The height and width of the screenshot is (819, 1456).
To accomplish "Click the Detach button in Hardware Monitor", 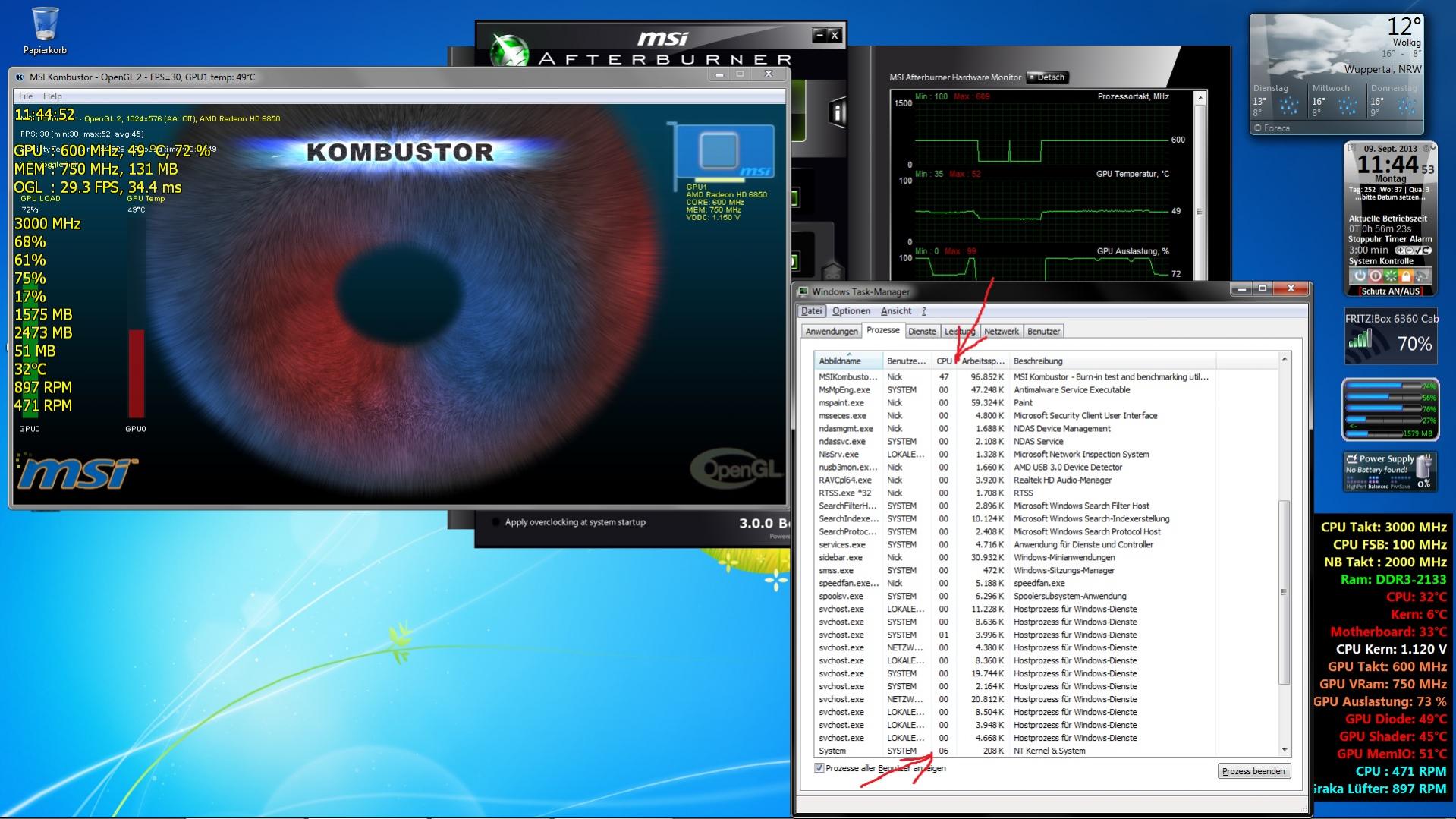I will tap(1046, 77).
